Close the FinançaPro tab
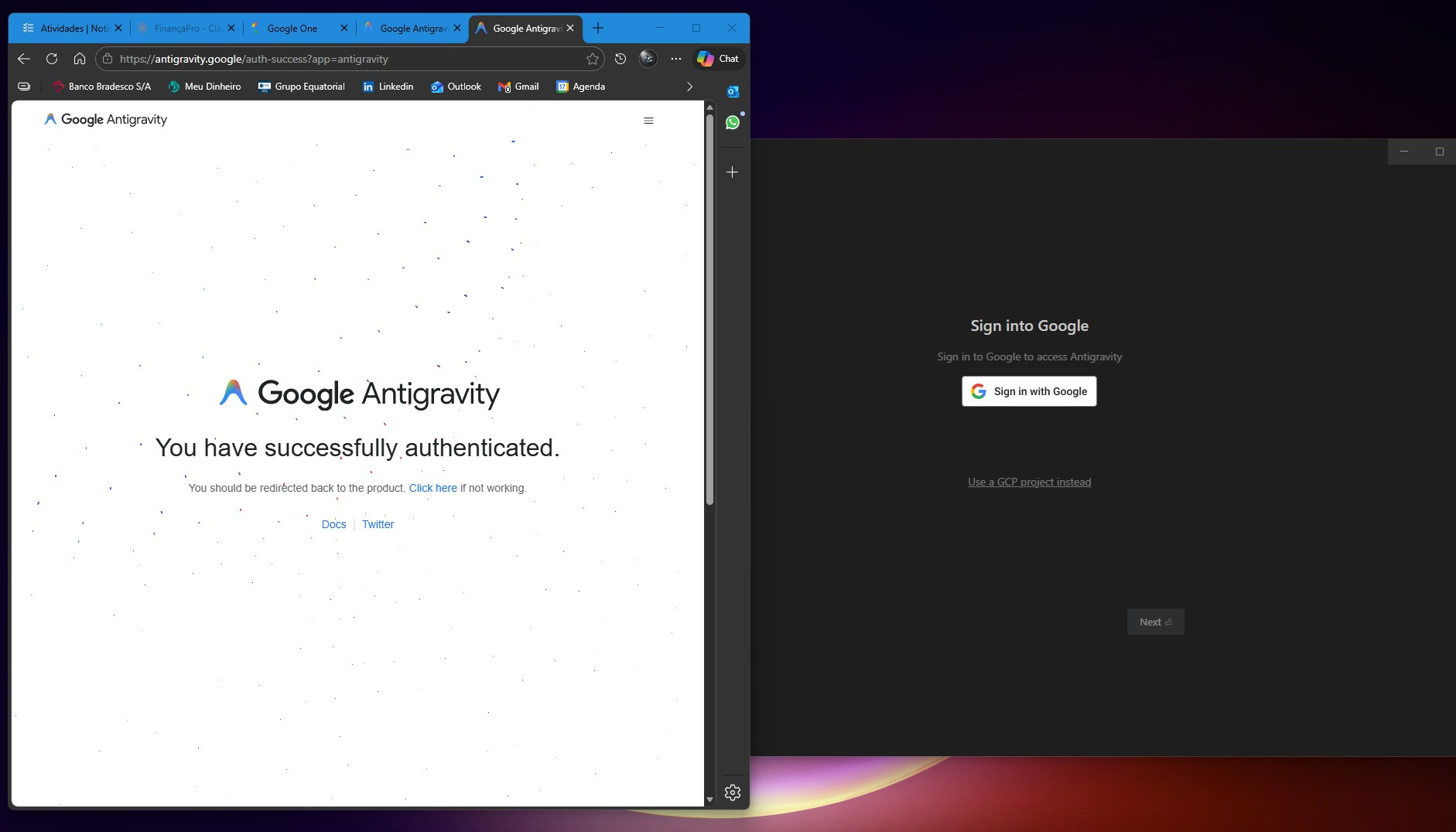 click(231, 28)
